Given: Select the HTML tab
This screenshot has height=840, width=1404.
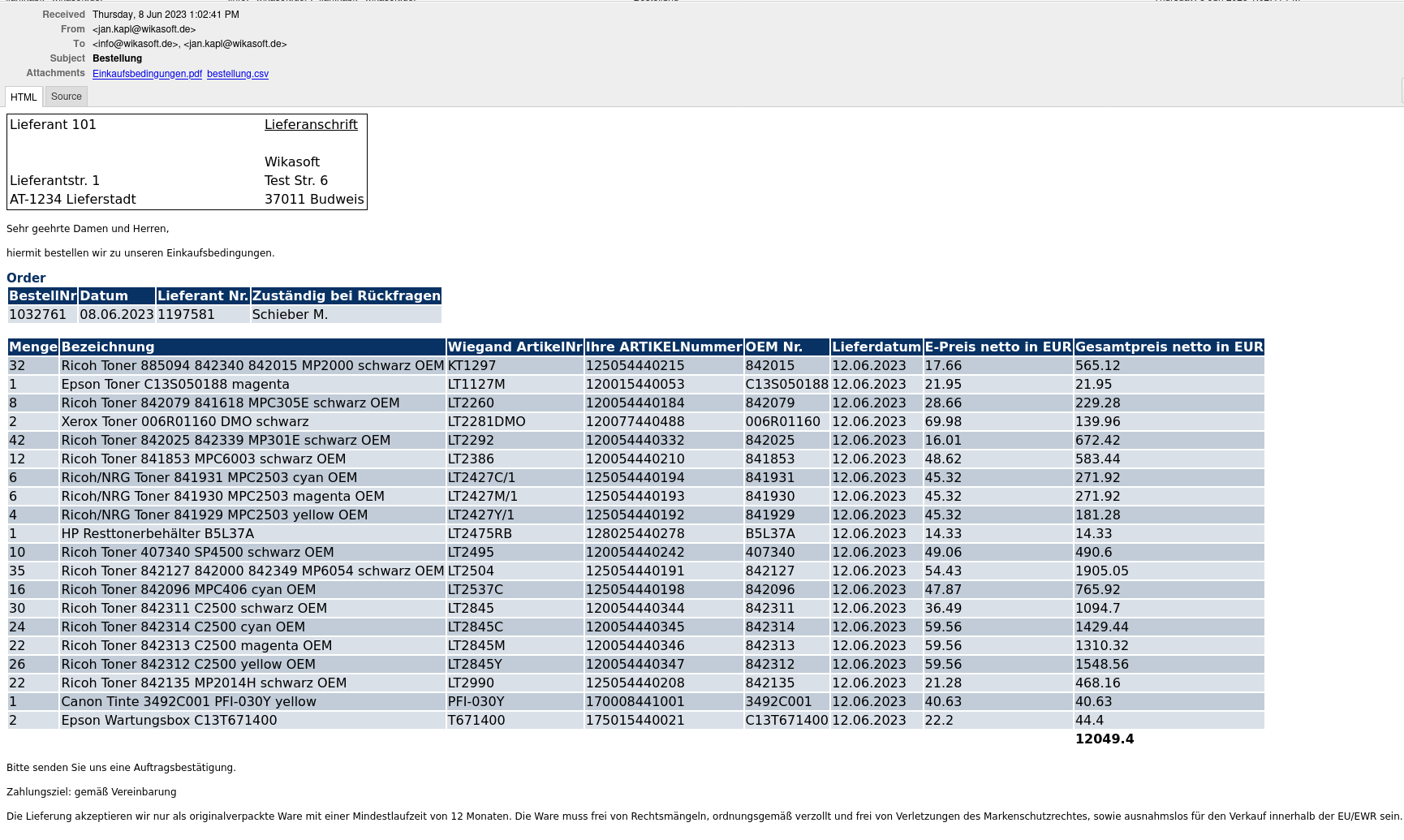Looking at the screenshot, I should click(x=24, y=97).
